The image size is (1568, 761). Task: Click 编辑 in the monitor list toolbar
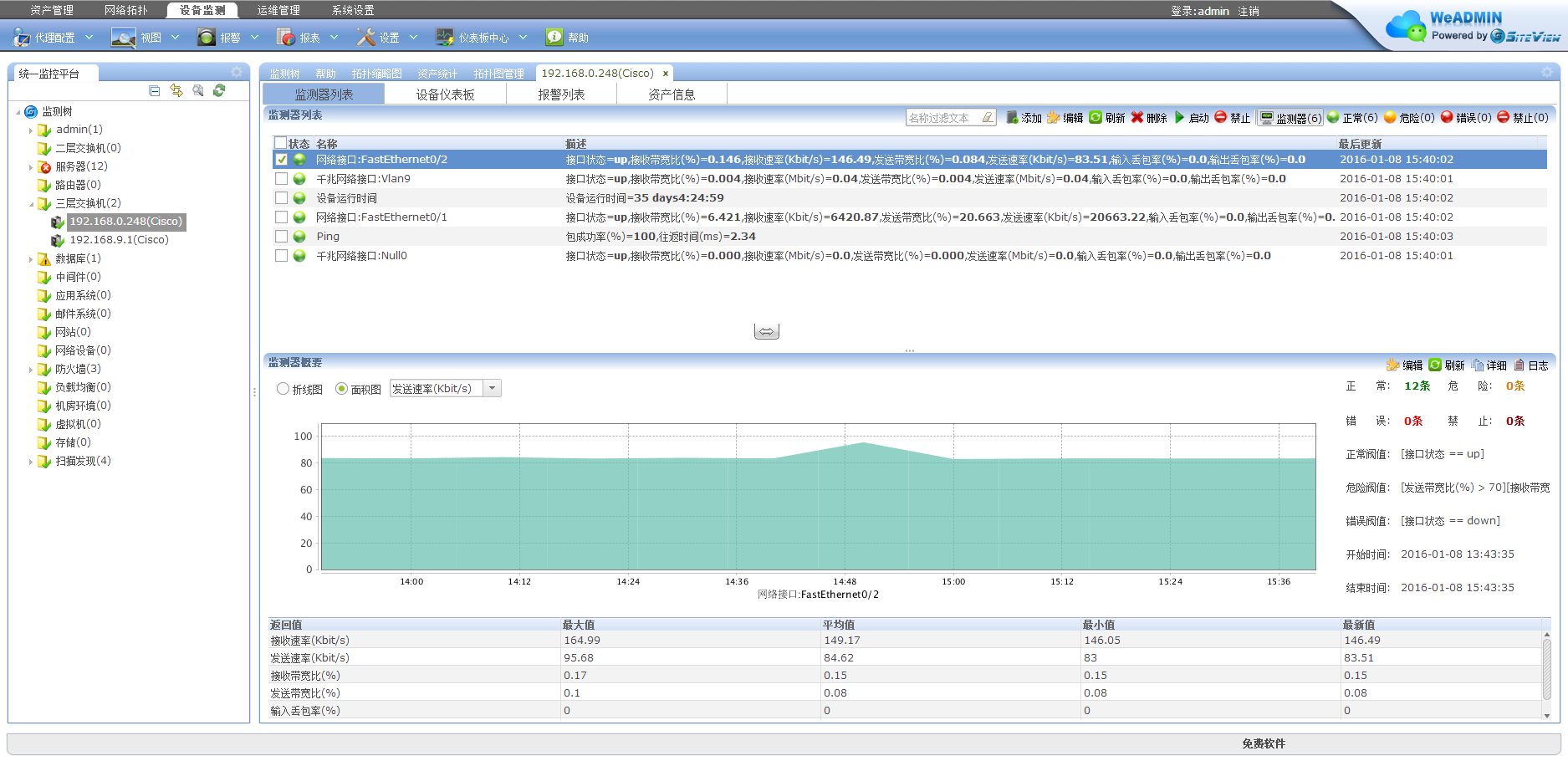click(x=1065, y=117)
